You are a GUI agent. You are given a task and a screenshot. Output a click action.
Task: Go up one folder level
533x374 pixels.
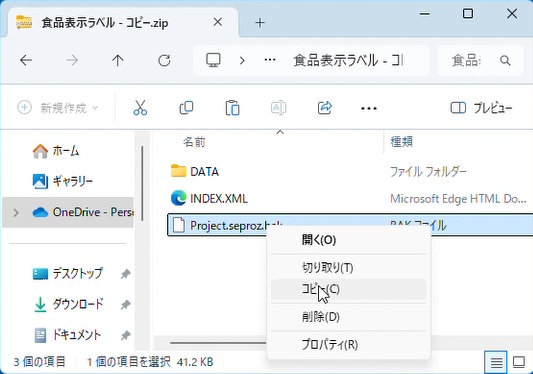click(x=118, y=61)
